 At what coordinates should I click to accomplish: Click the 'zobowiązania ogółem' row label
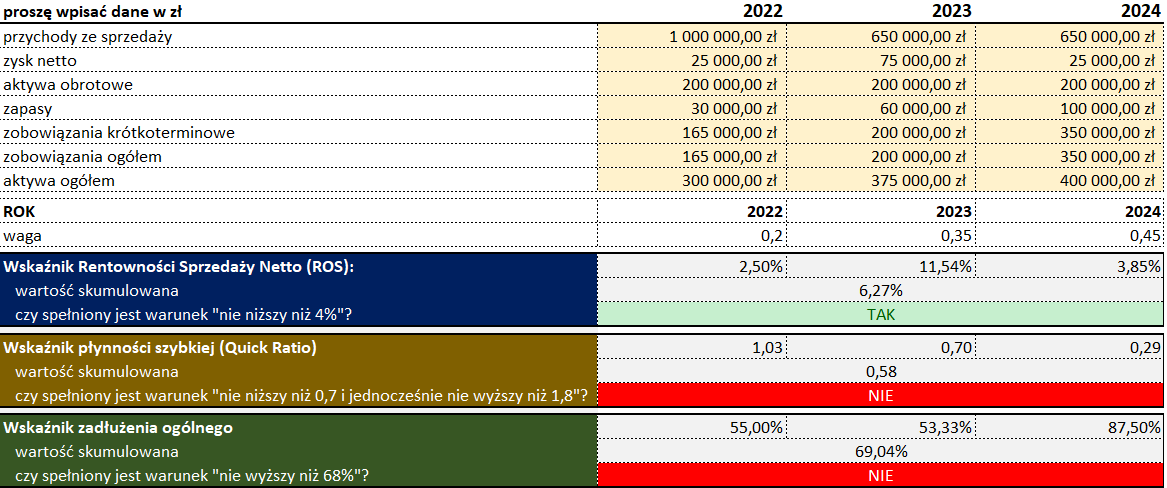pos(83,157)
